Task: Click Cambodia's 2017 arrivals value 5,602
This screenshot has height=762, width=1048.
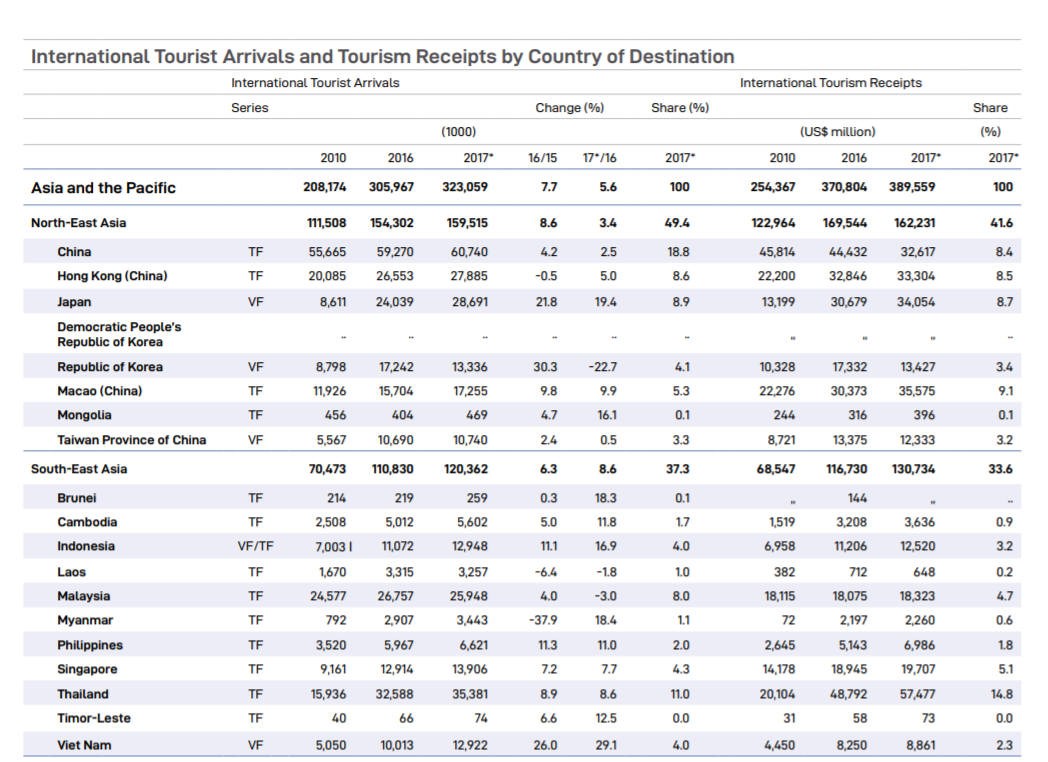Action: 472,522
